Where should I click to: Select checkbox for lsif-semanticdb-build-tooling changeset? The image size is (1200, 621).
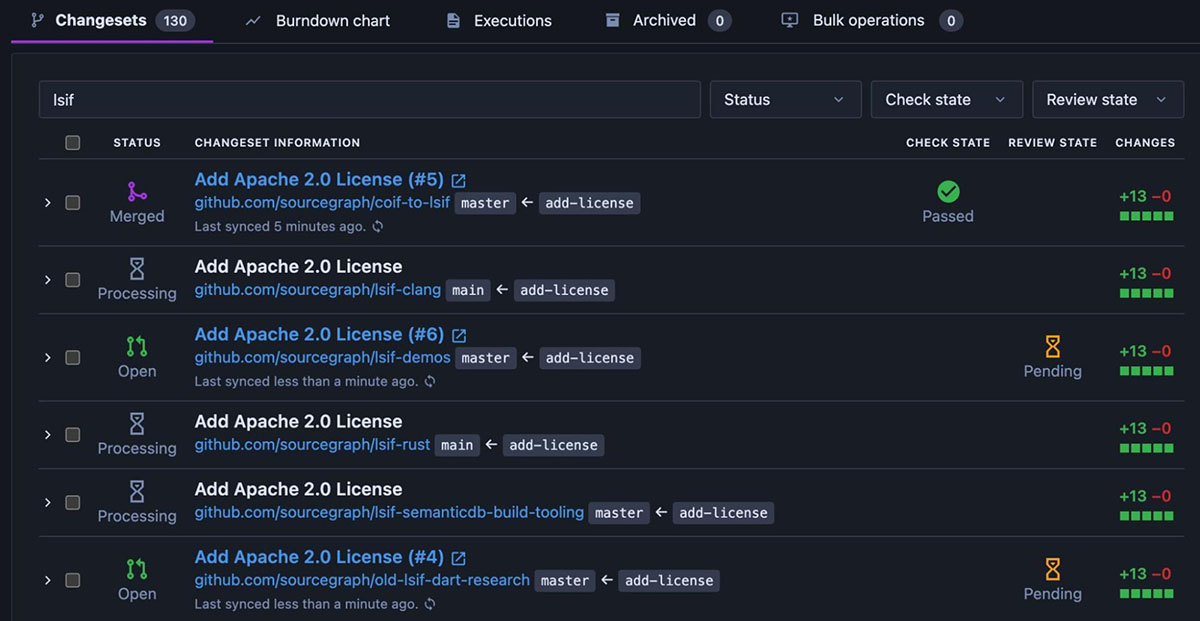73,503
